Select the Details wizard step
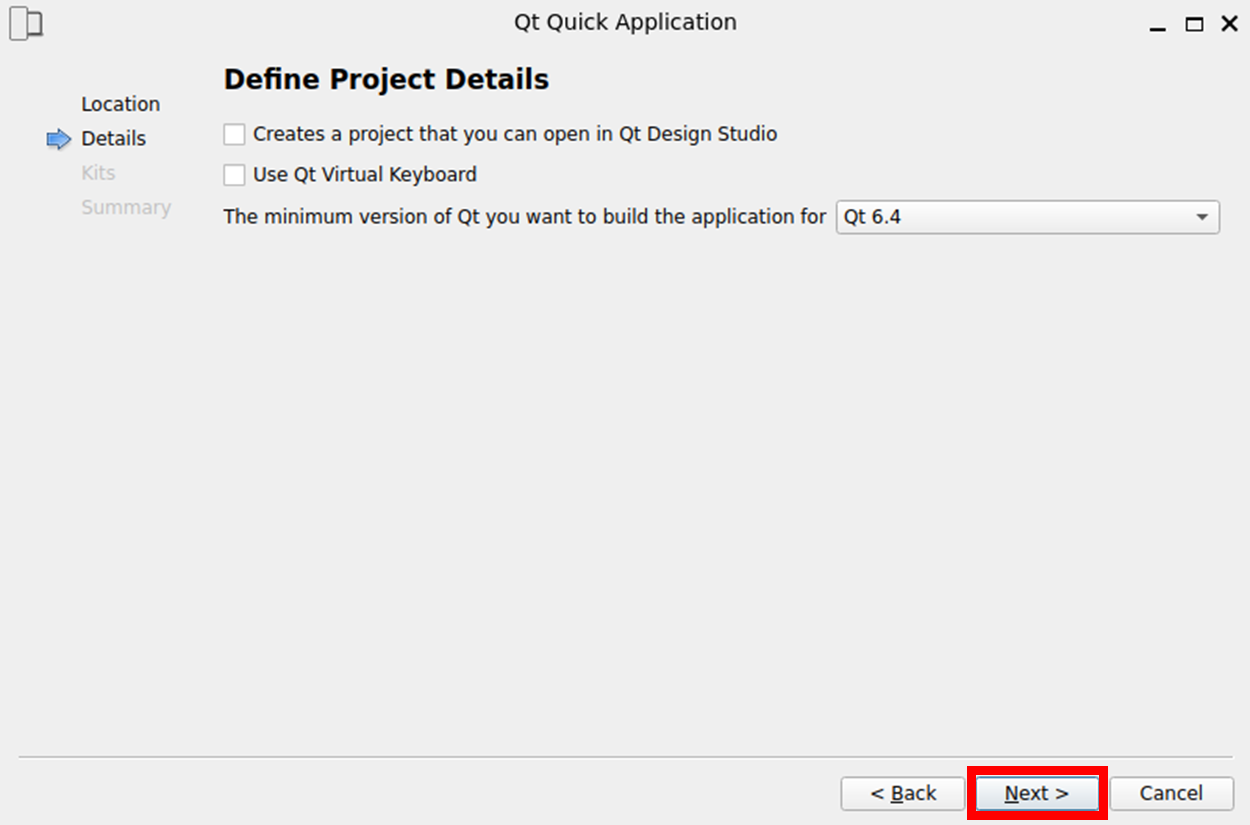 point(113,139)
